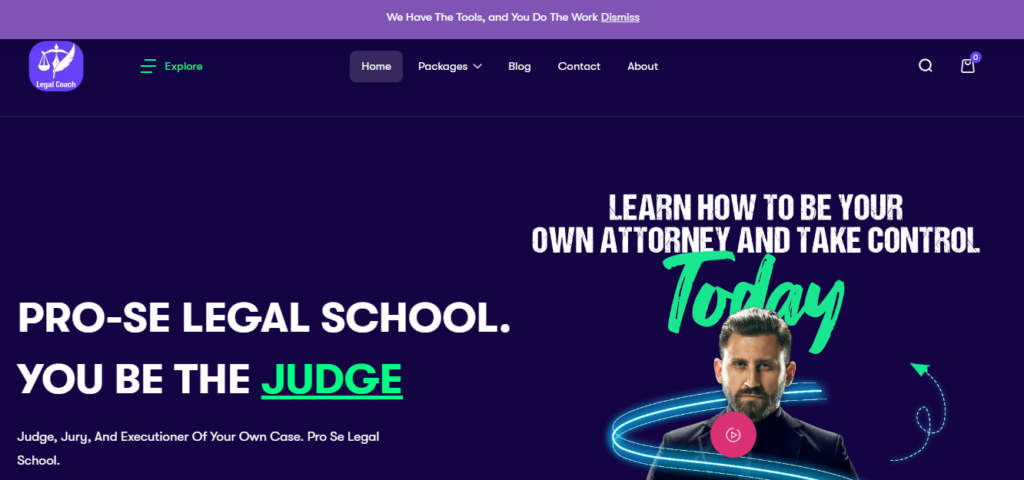The height and width of the screenshot is (480, 1024).
Task: Click the green Today graphic text
Action: point(754,297)
